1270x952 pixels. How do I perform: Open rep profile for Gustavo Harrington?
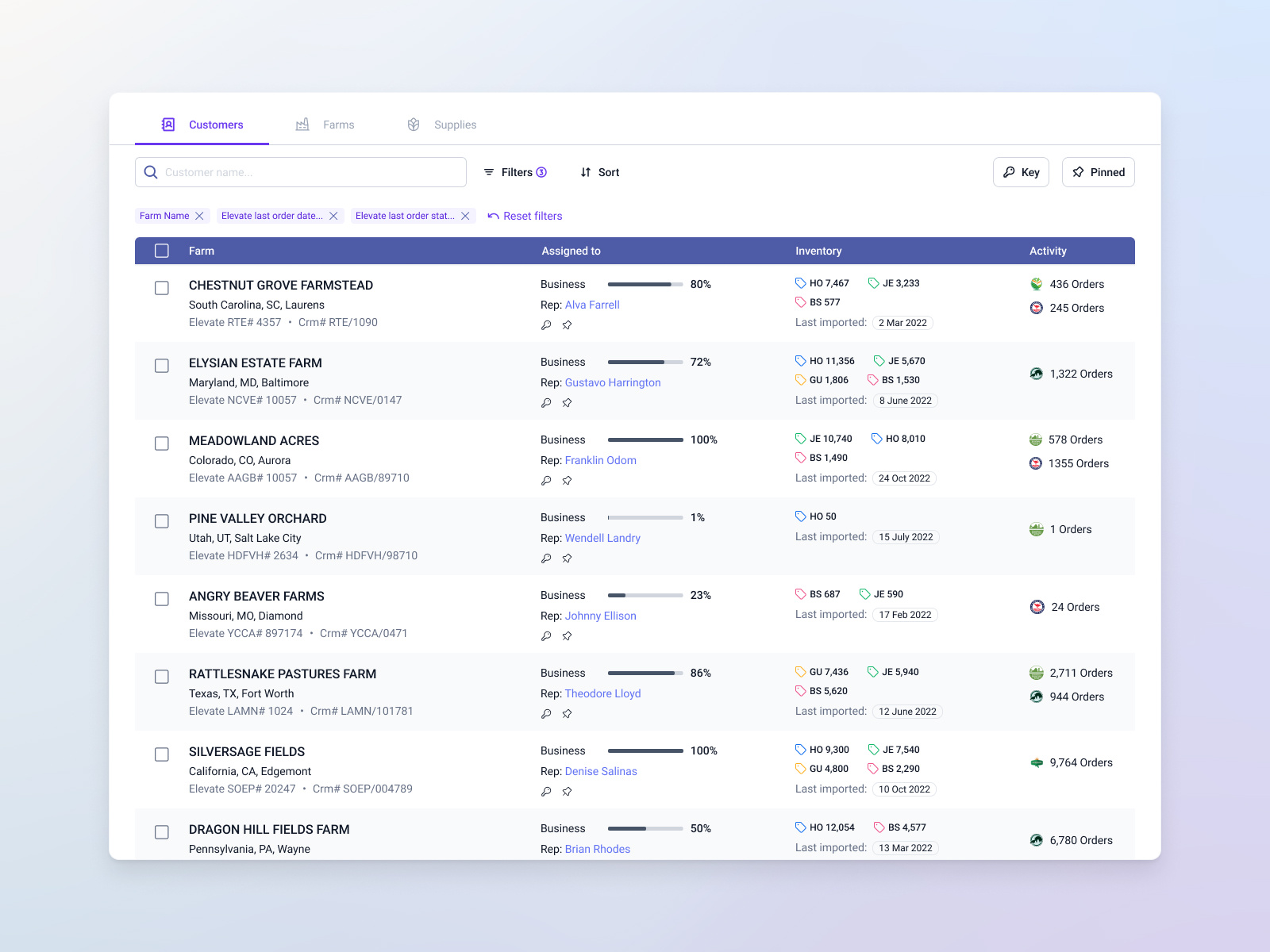[x=613, y=382]
